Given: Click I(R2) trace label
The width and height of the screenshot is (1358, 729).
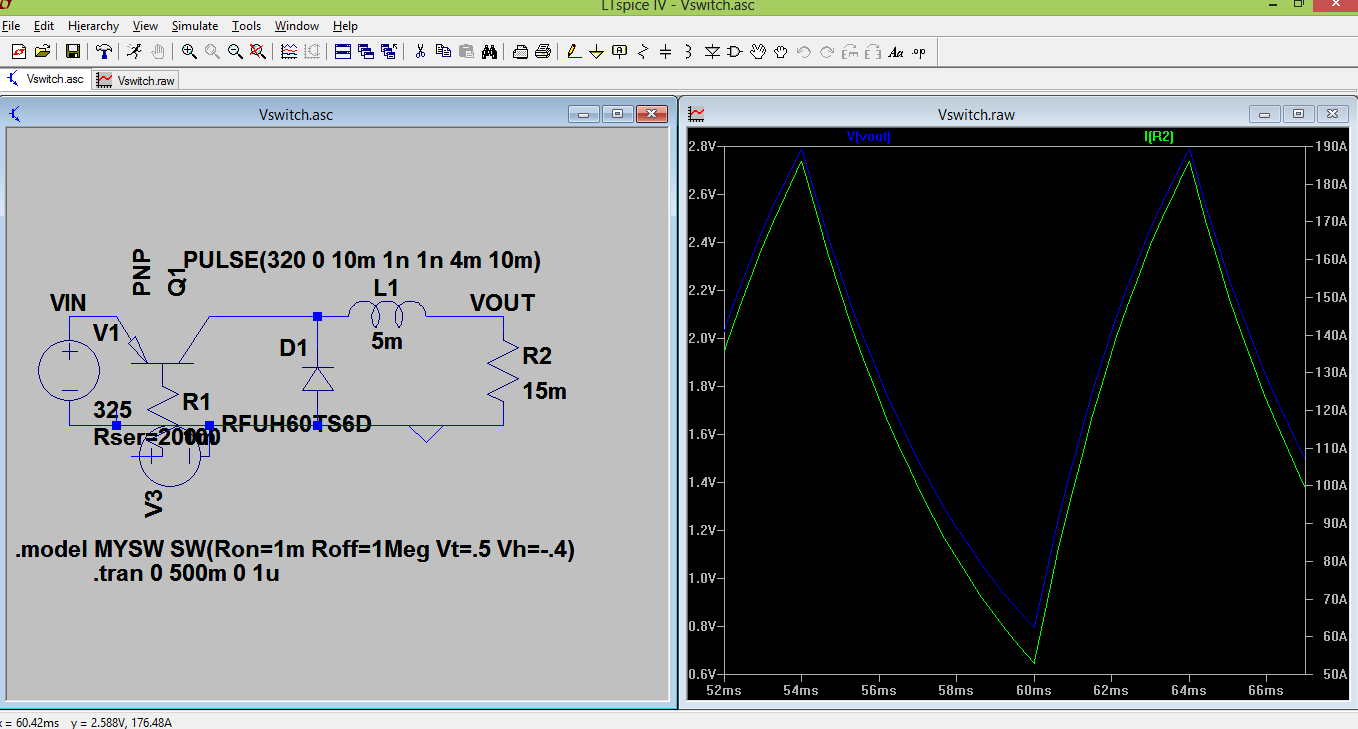Looking at the screenshot, I should coord(1158,137).
